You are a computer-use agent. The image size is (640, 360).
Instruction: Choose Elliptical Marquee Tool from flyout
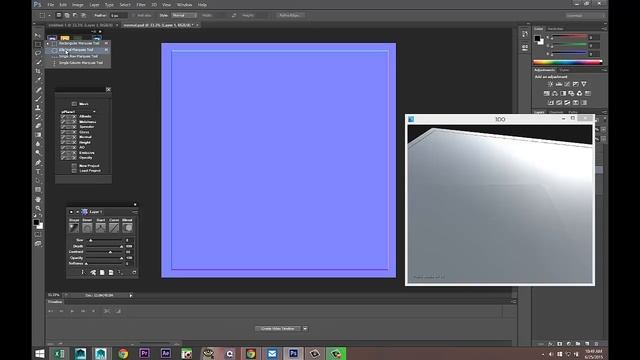77,50
